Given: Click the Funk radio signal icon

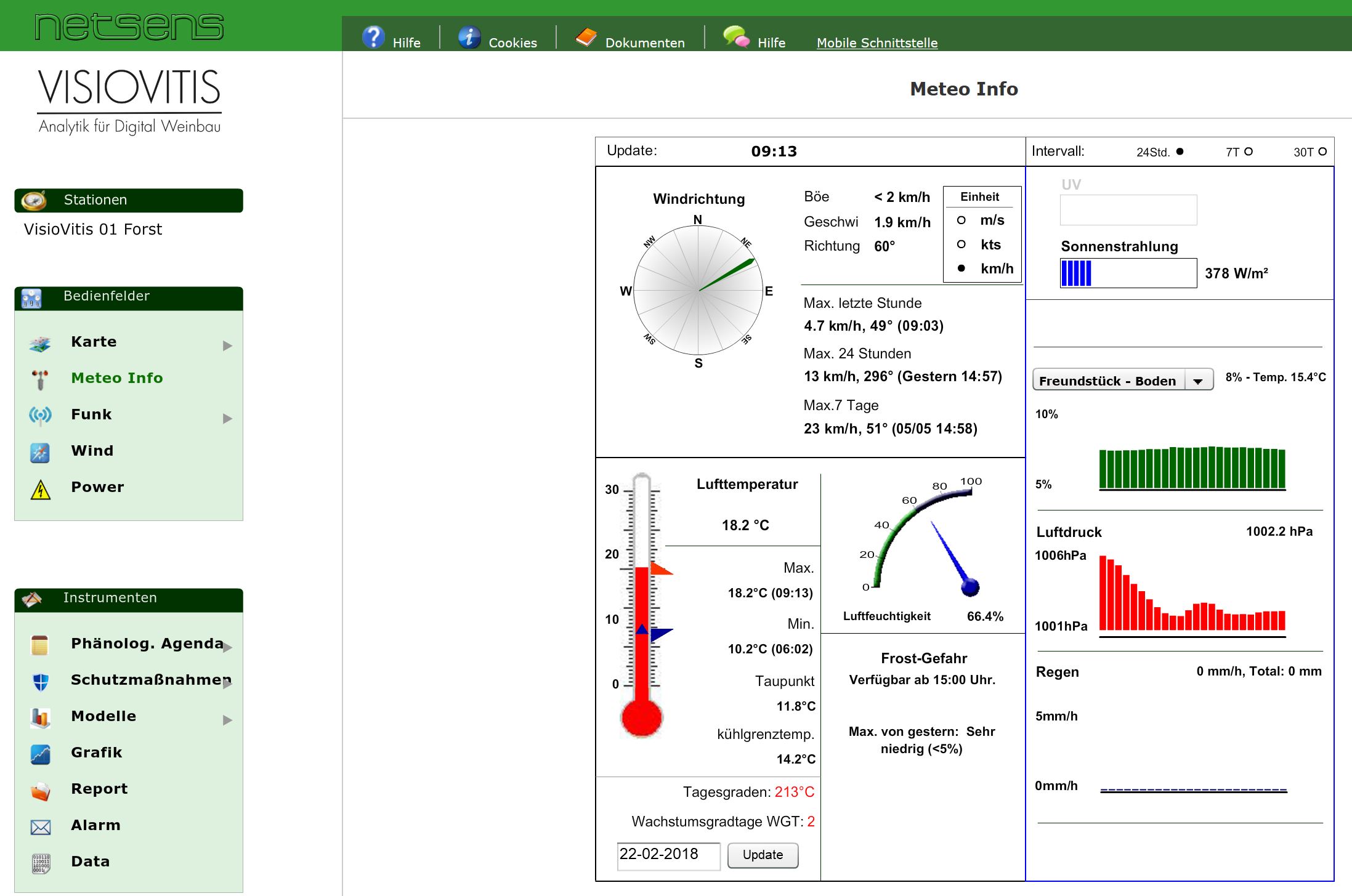Looking at the screenshot, I should [40, 415].
